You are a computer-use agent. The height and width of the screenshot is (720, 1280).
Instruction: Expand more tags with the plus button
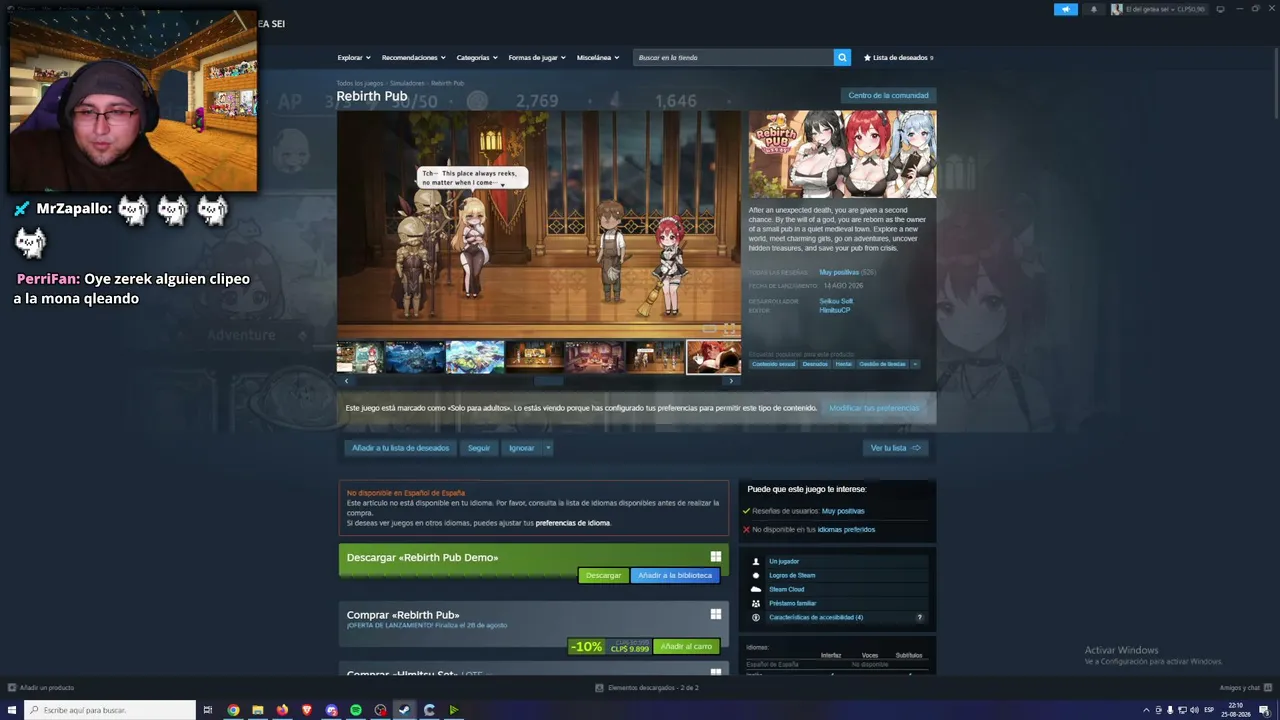pyautogui.click(x=915, y=364)
